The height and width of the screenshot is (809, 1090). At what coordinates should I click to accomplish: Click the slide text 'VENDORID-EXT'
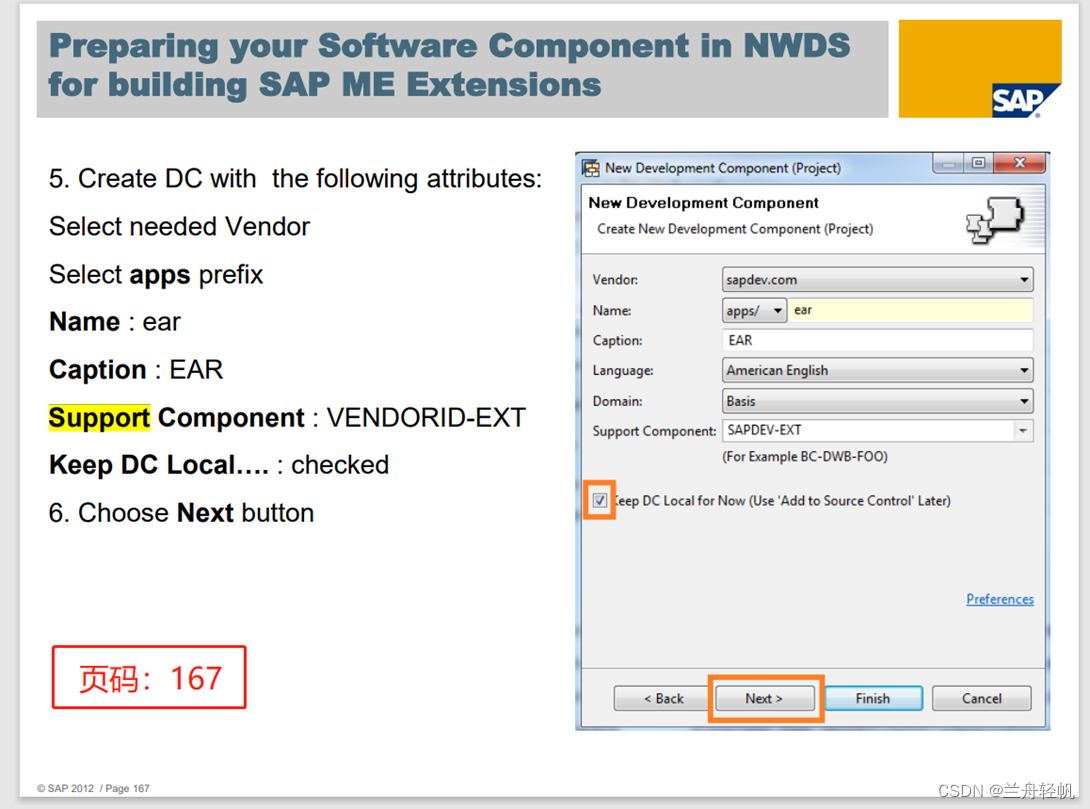click(x=426, y=418)
